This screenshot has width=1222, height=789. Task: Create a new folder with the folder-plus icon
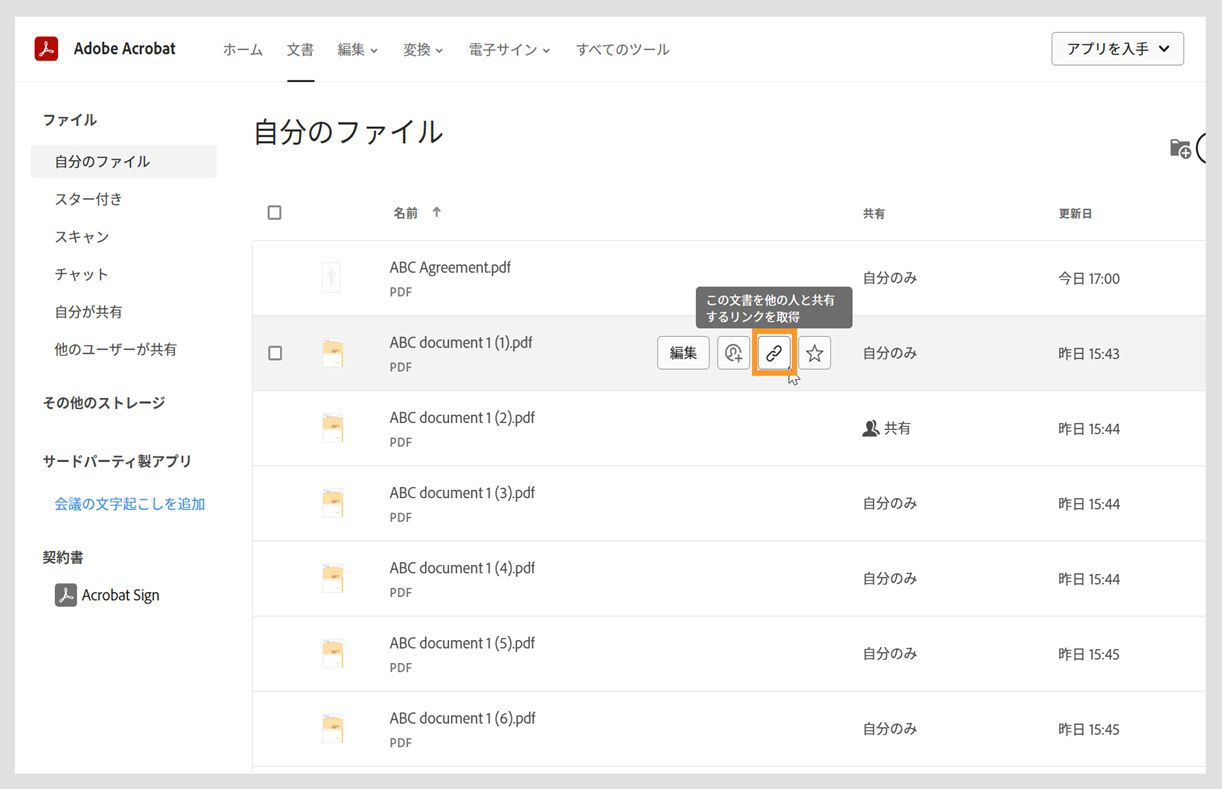click(1180, 148)
